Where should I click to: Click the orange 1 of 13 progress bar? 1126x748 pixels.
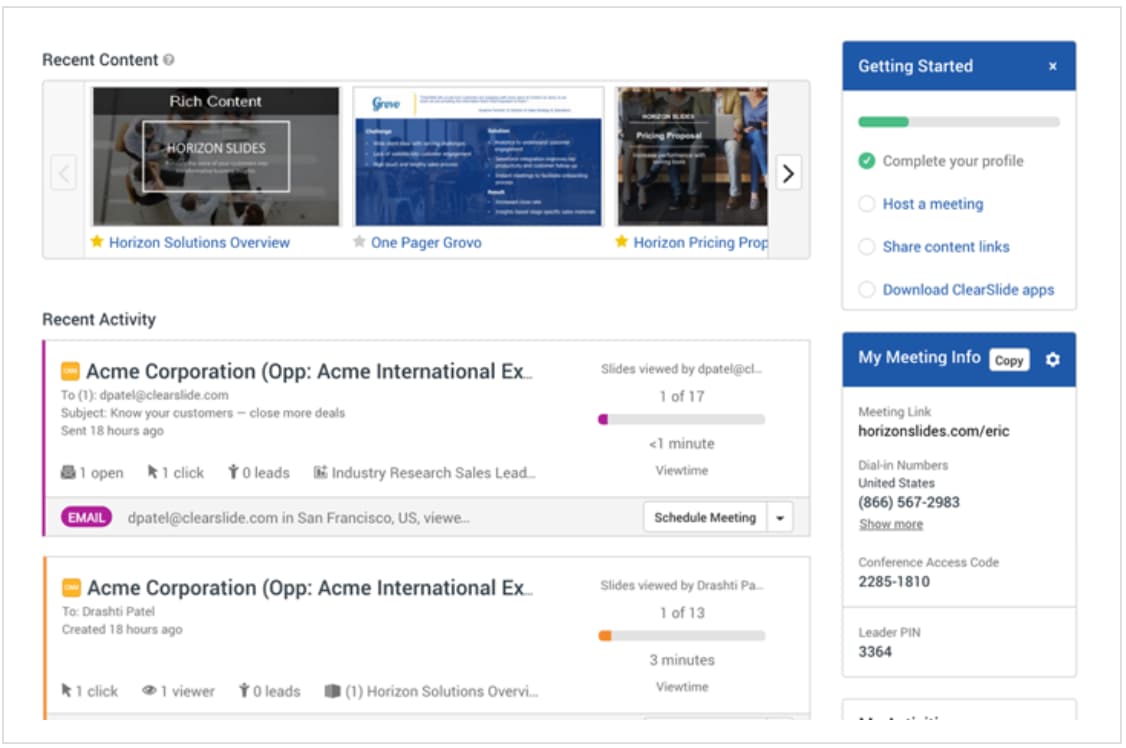tap(681, 635)
